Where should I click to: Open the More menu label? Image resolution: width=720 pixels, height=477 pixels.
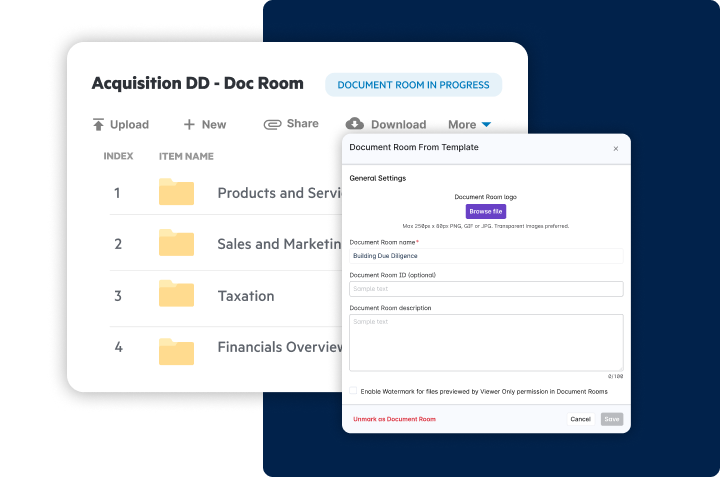click(x=462, y=124)
